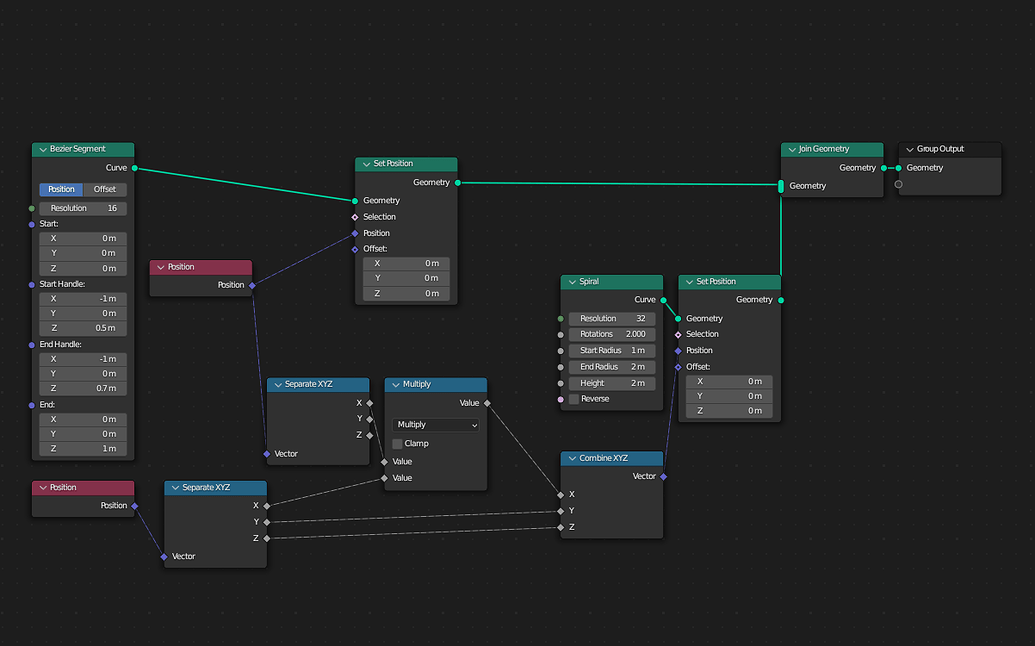Click the Combine XYZ Z input socket

560,528
